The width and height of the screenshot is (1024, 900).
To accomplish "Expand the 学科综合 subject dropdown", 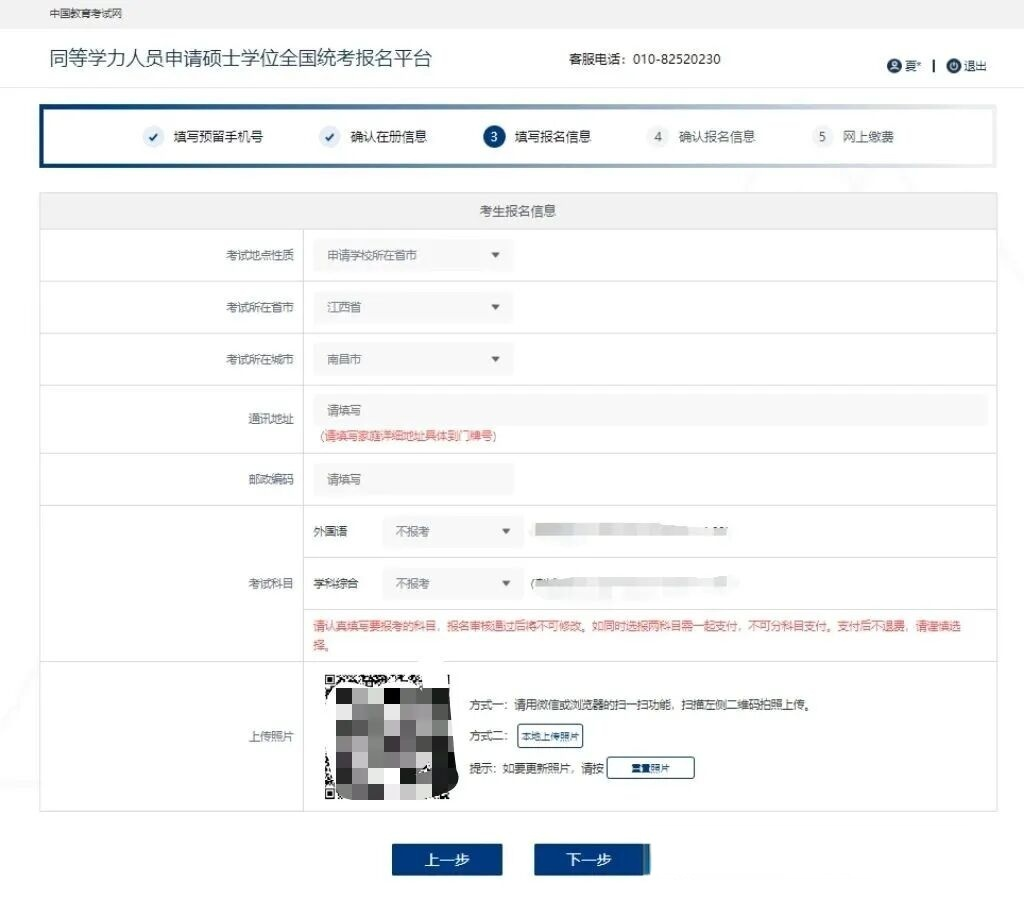I will tap(452, 583).
